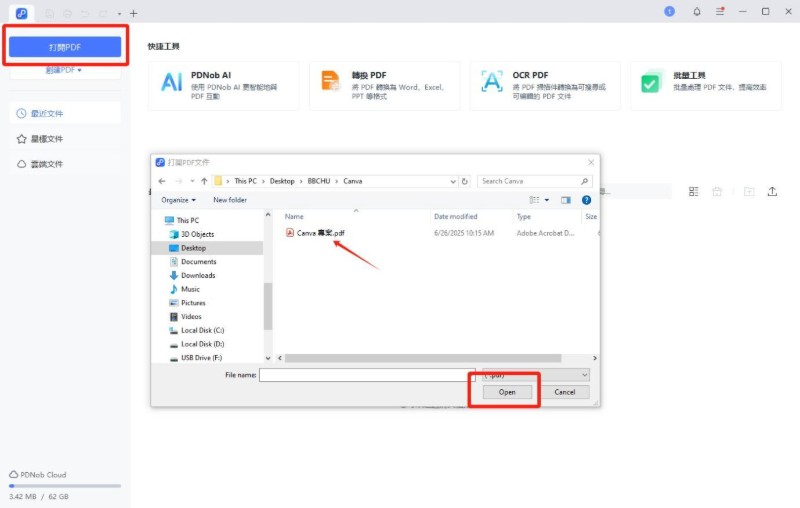Image resolution: width=800 pixels, height=508 pixels.
Task: Open the notifications bell
Action: tap(696, 11)
